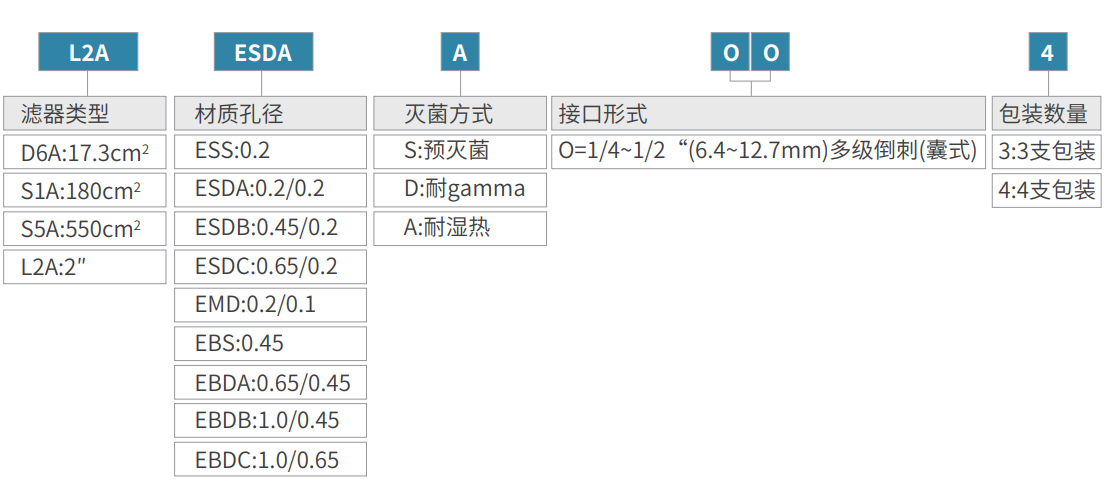Choose the D6A:17.3cm² filter option
Image resolution: width=1117 pixels, height=487 pixels.
point(84,153)
